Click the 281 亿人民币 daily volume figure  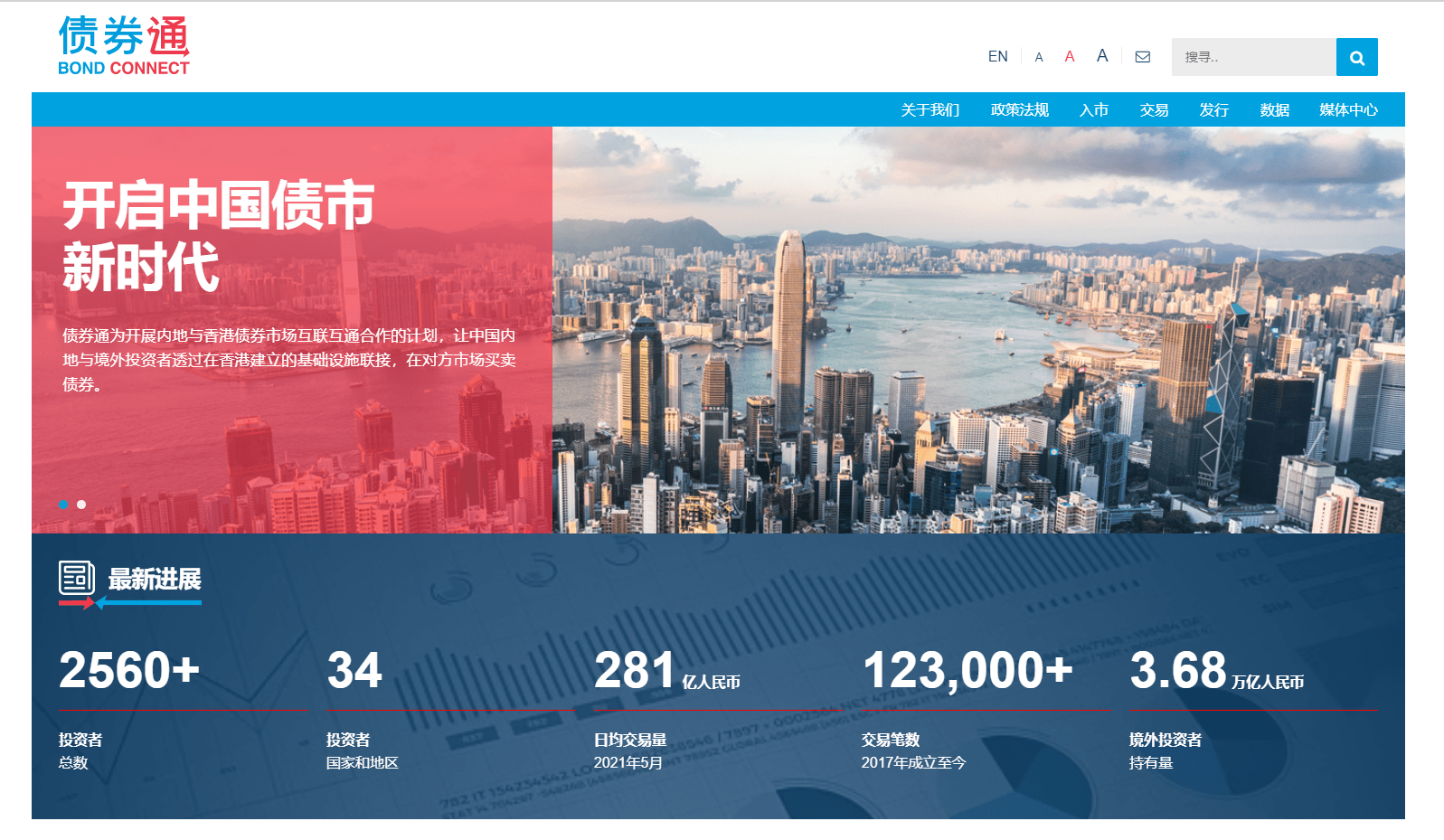[x=666, y=671]
